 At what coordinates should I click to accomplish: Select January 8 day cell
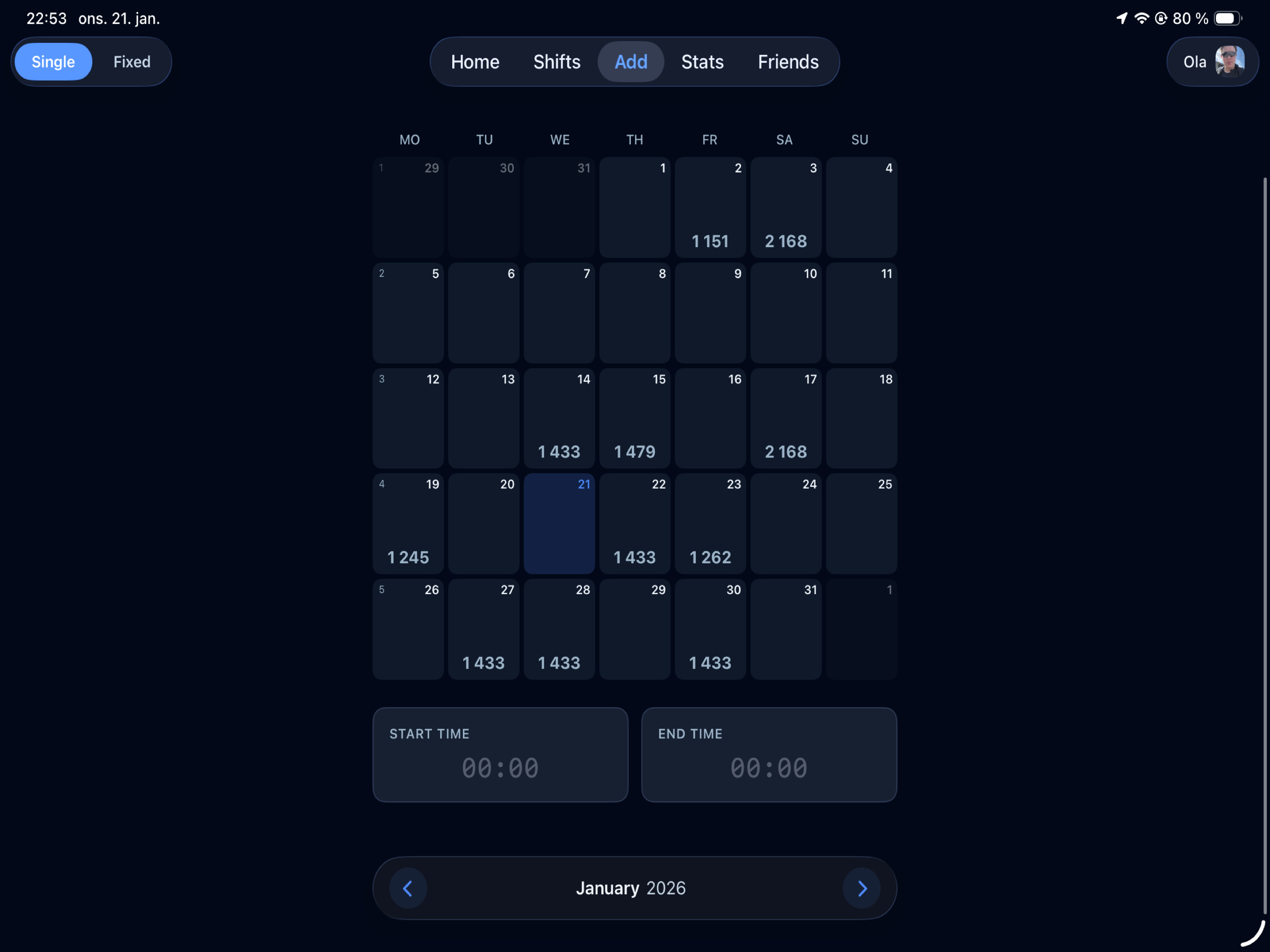coord(635,313)
